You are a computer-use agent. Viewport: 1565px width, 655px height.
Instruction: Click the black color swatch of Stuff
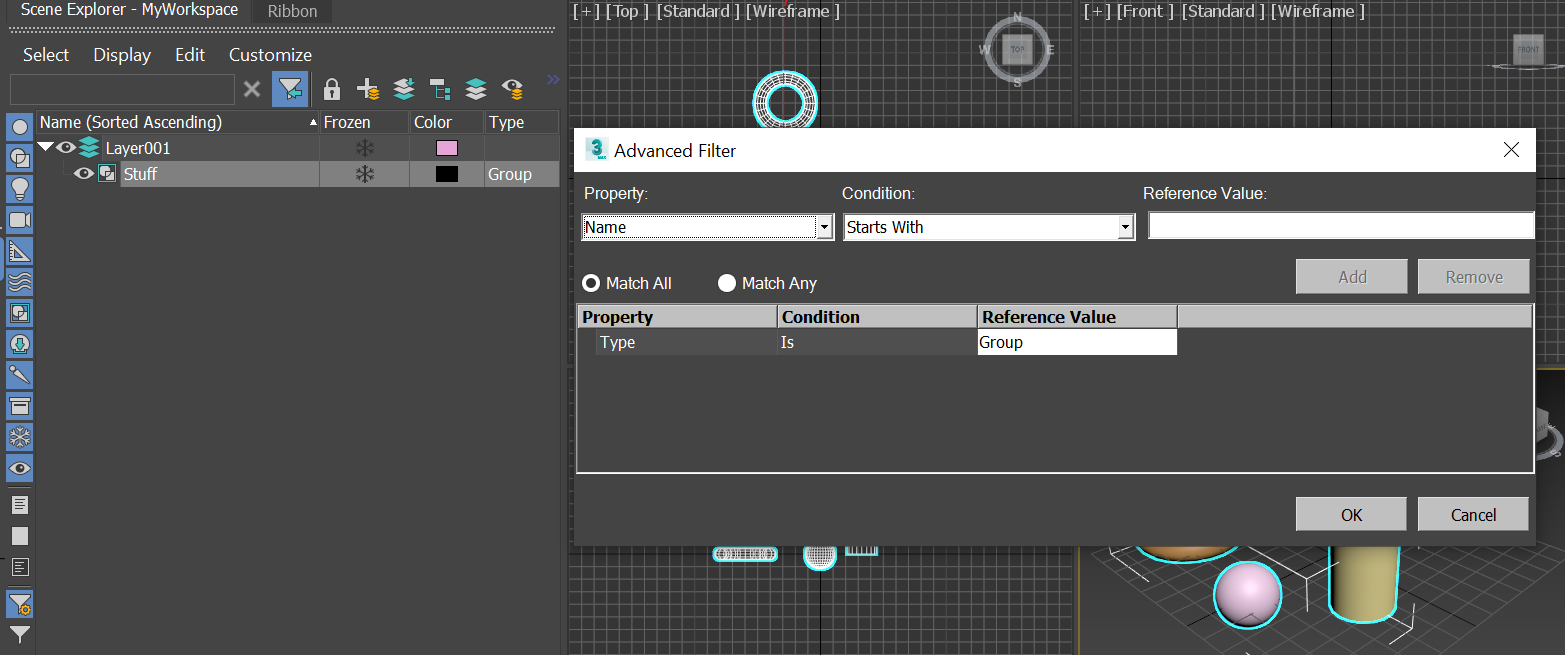point(446,174)
